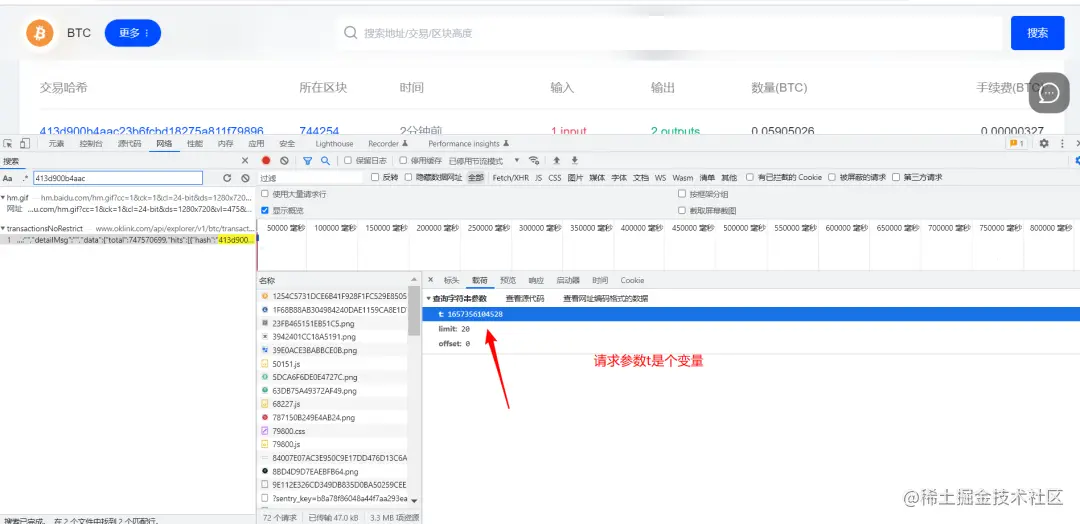Image resolution: width=1080 pixels, height=524 pixels.
Task: Select the limit: 20 parameter row
Action: [751, 329]
